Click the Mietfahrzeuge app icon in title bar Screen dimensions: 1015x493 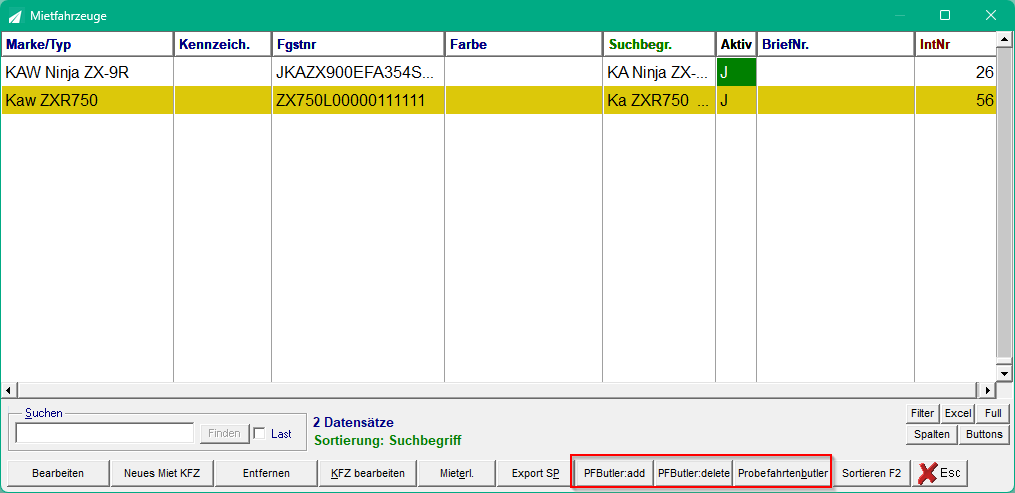pyautogui.click(x=15, y=16)
